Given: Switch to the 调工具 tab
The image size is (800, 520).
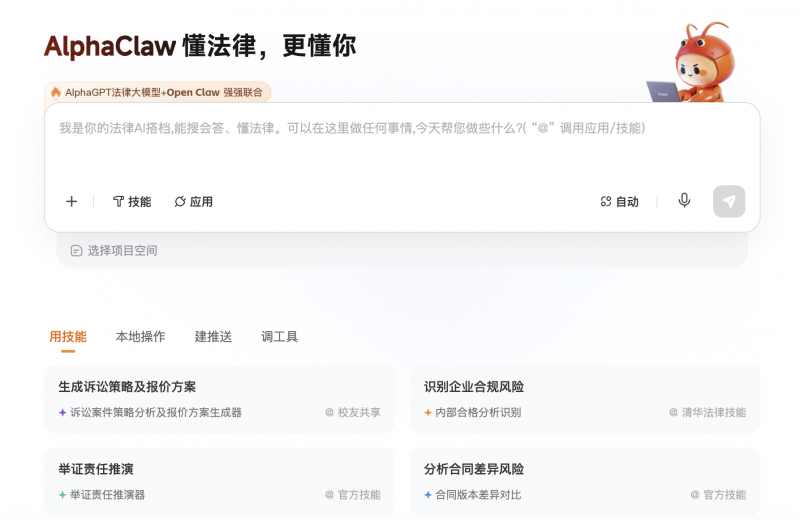Looking at the screenshot, I should pos(279,337).
